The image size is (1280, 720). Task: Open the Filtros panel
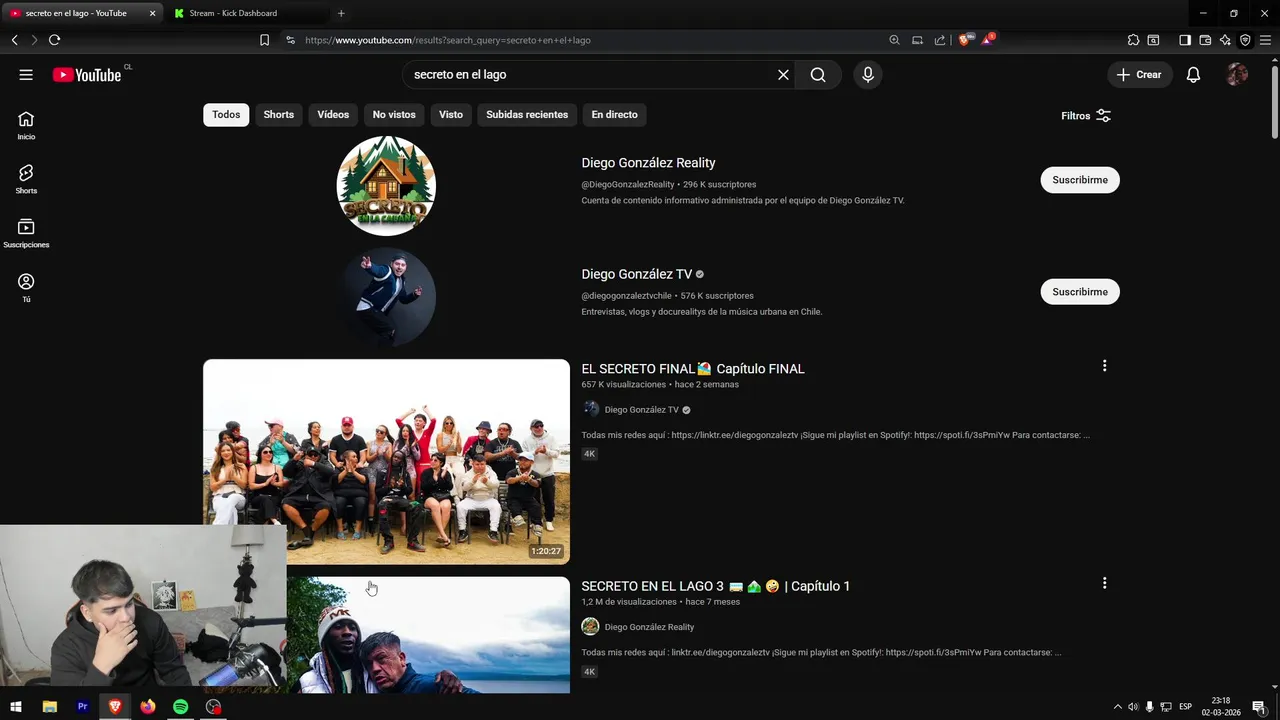tap(1086, 116)
